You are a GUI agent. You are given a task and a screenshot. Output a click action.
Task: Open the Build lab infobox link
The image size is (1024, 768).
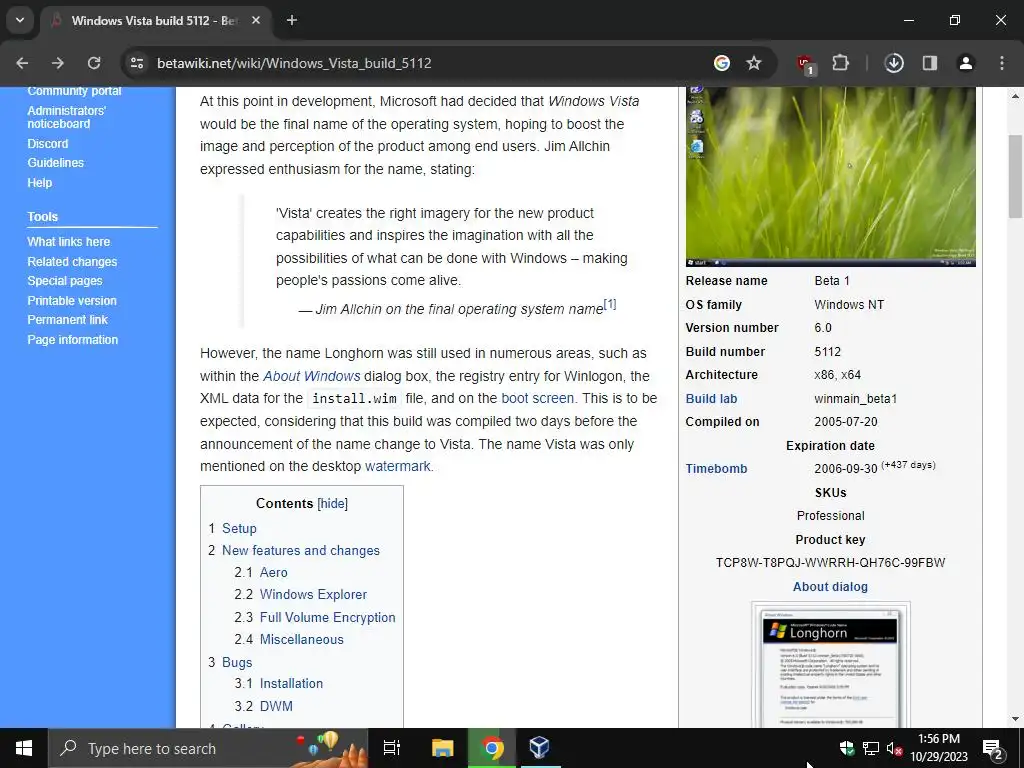[x=711, y=398]
